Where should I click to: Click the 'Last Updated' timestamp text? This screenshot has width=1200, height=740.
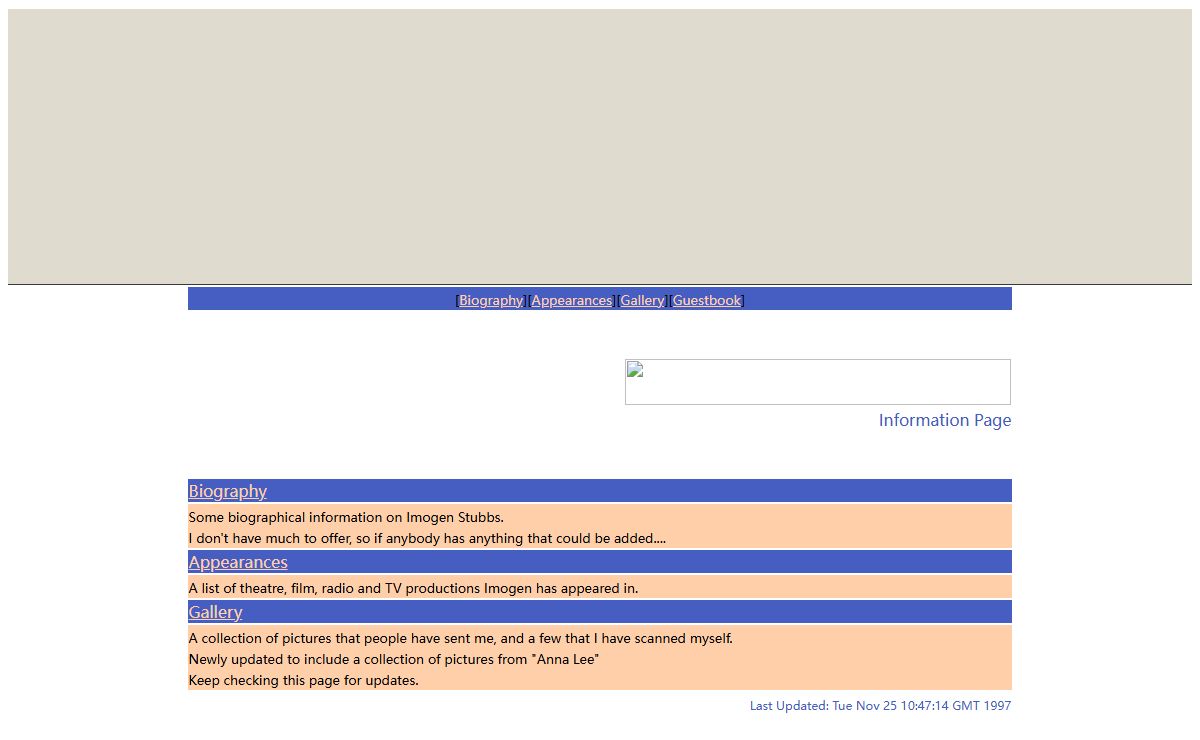(x=881, y=706)
